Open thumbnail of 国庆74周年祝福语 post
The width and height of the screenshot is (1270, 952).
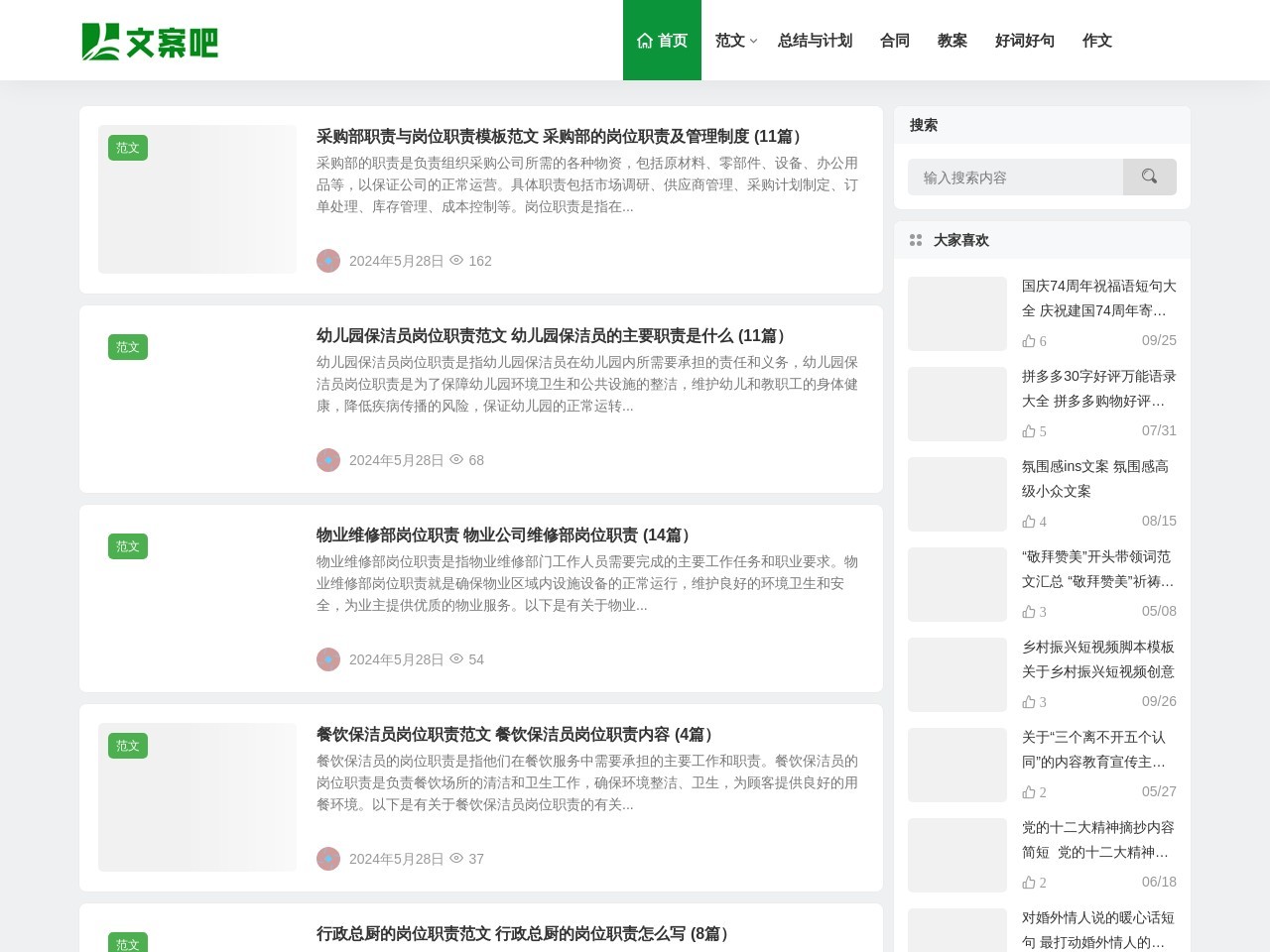[957, 313]
